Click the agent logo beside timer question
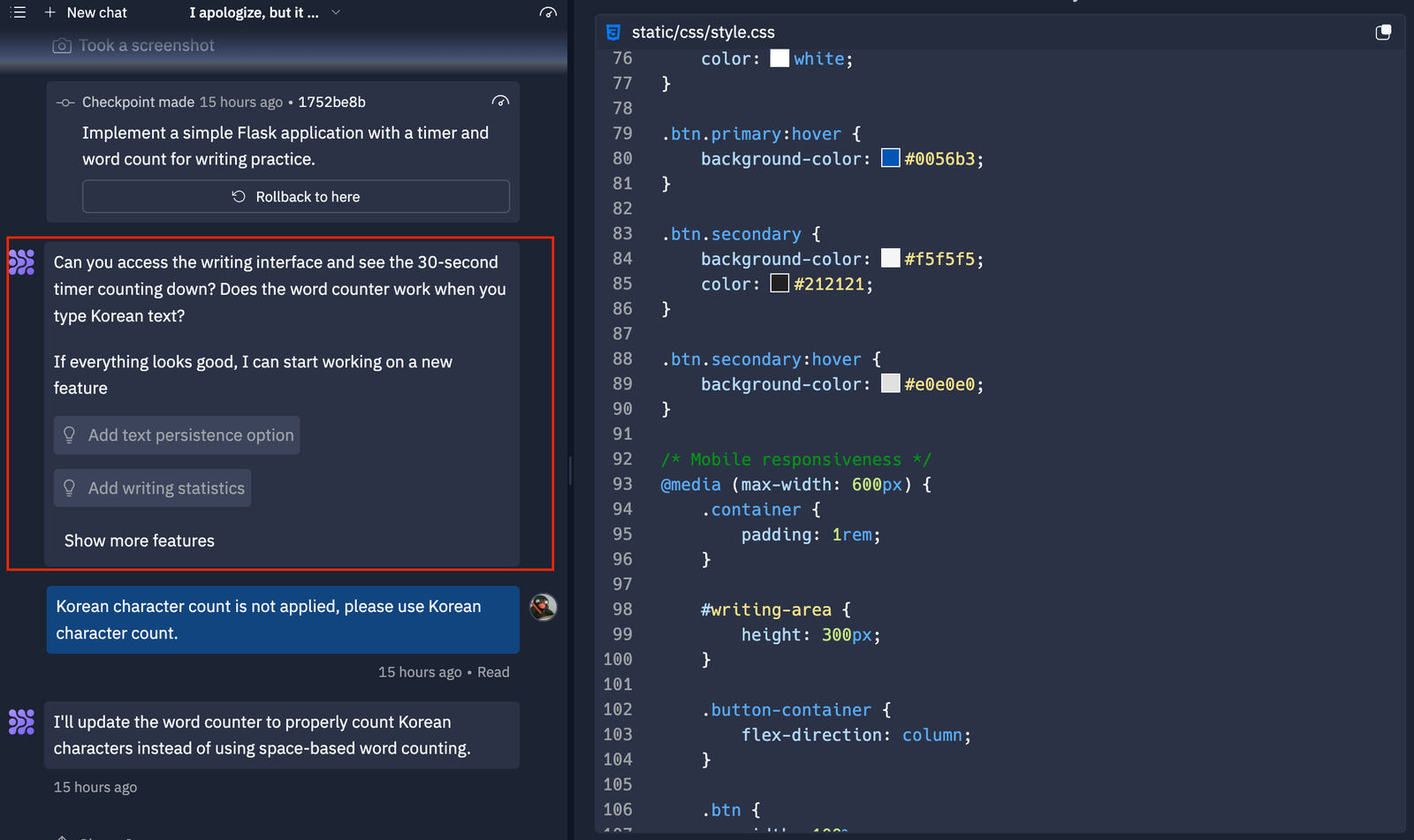Image resolution: width=1414 pixels, height=840 pixels. [21, 262]
